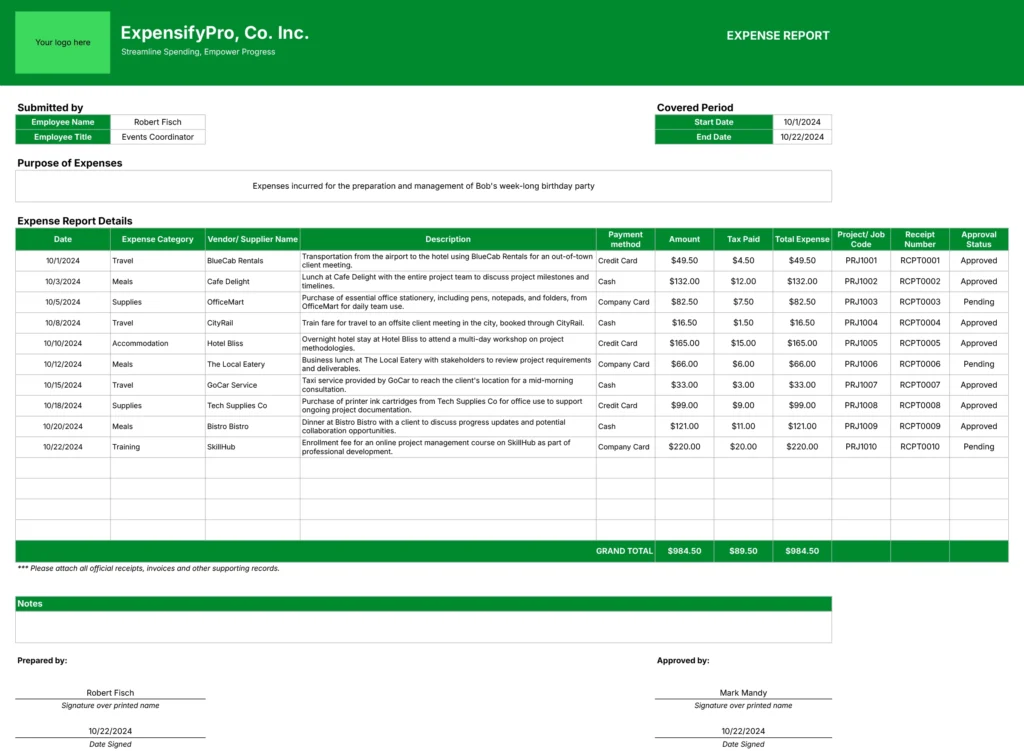
Task: Click the Pending status on the SkillHub row
Action: (x=978, y=447)
